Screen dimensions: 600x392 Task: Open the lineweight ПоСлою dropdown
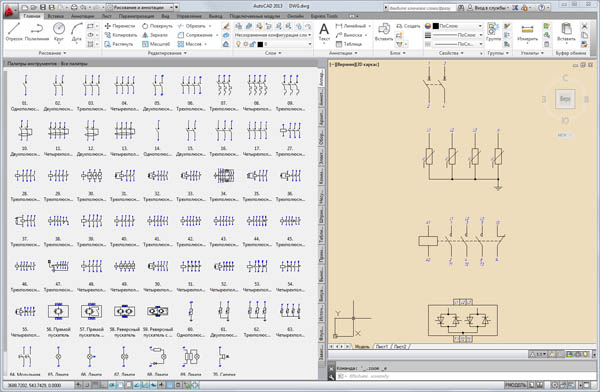pyautogui.click(x=458, y=35)
